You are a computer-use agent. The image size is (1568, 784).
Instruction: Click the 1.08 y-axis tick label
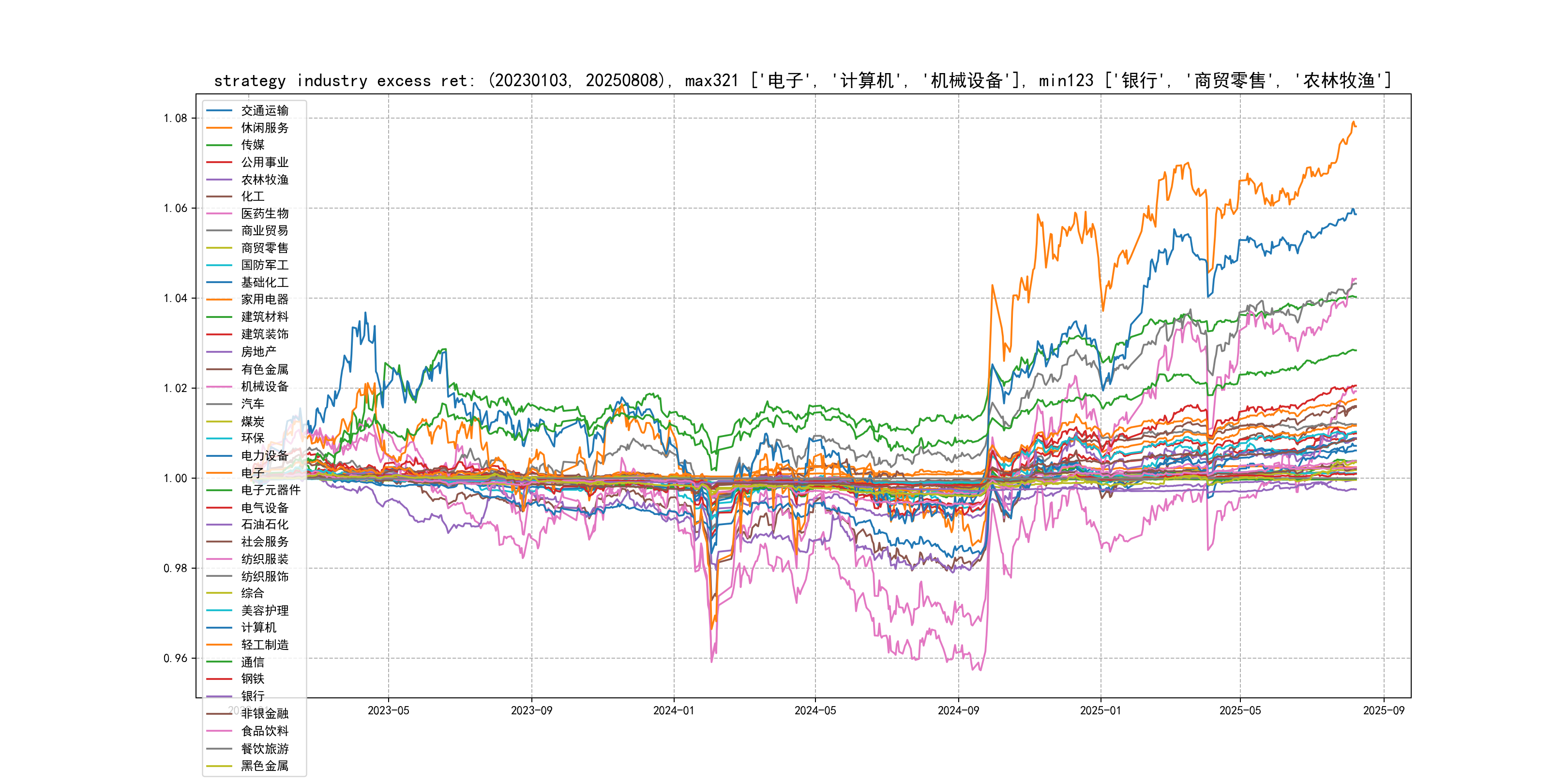(x=175, y=118)
